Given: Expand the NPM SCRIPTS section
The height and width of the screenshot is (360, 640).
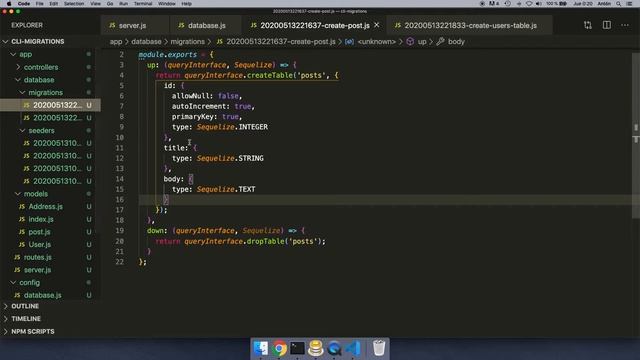Looking at the screenshot, I should 50,331.
